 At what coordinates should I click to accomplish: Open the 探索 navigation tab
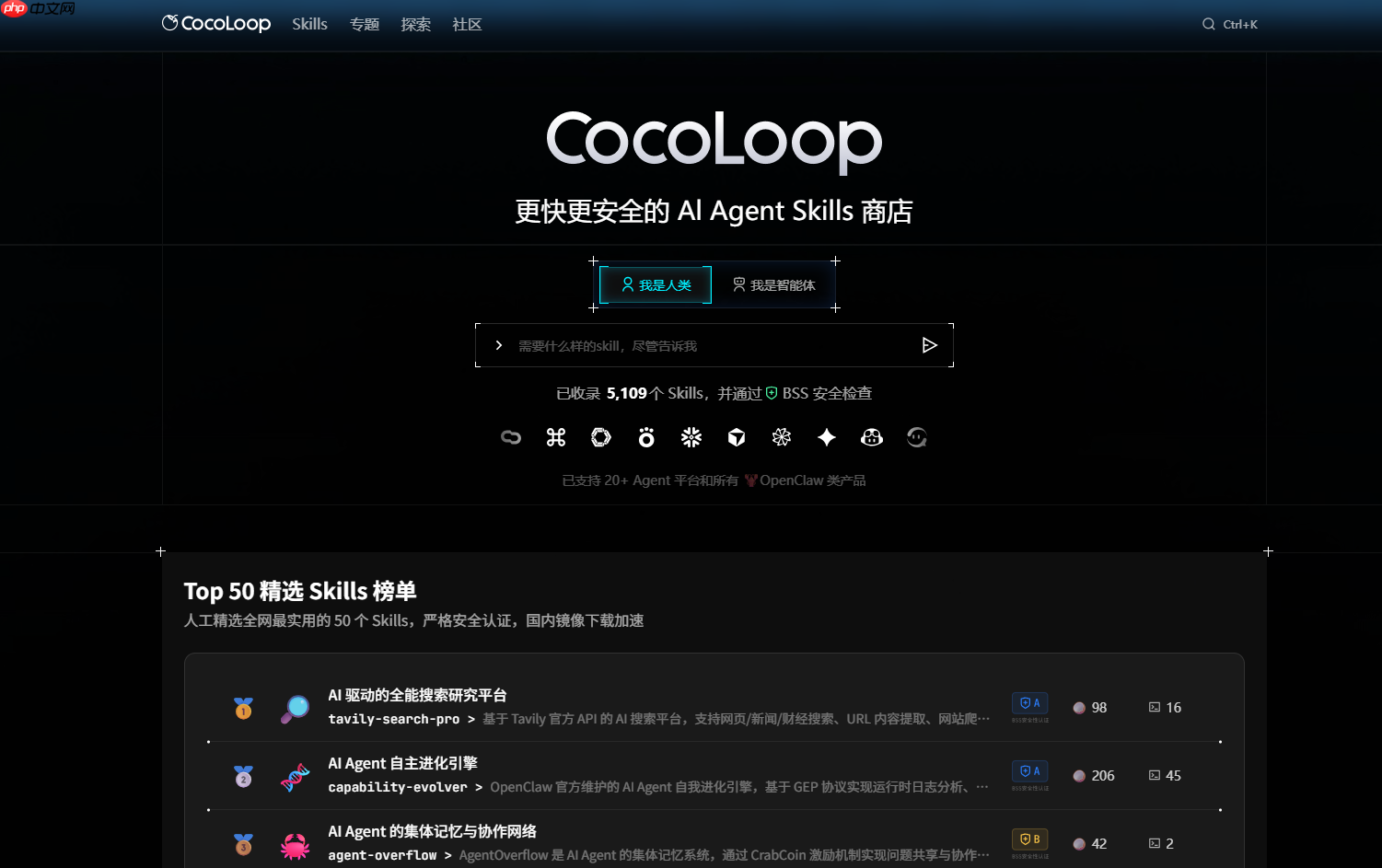[x=415, y=24]
